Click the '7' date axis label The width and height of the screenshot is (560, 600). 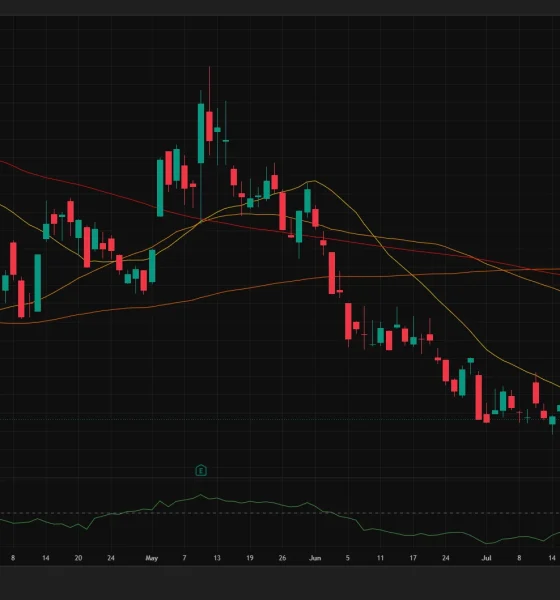click(x=184, y=558)
